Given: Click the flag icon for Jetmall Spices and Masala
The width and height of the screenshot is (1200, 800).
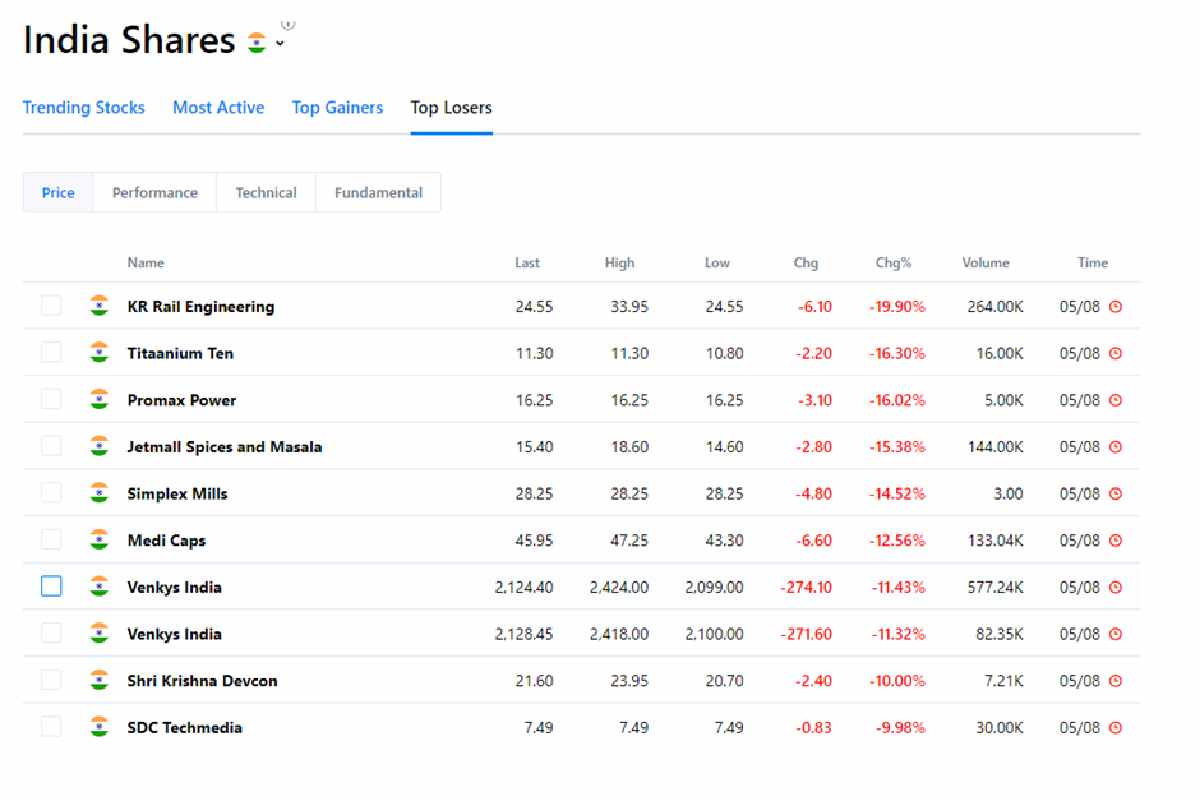Looking at the screenshot, I should [x=98, y=446].
